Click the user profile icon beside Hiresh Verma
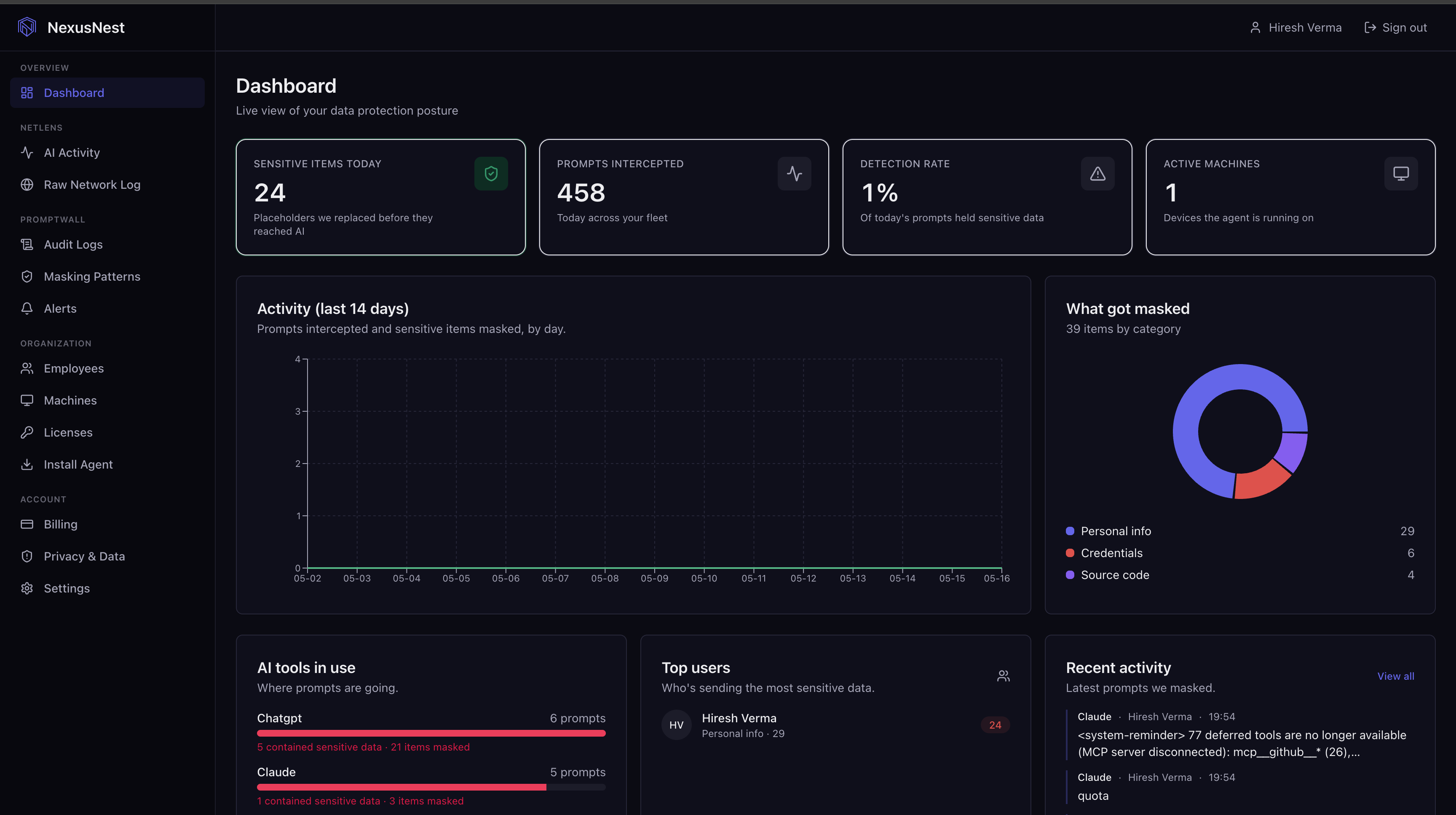Viewport: 1456px width, 815px height. [x=1255, y=28]
